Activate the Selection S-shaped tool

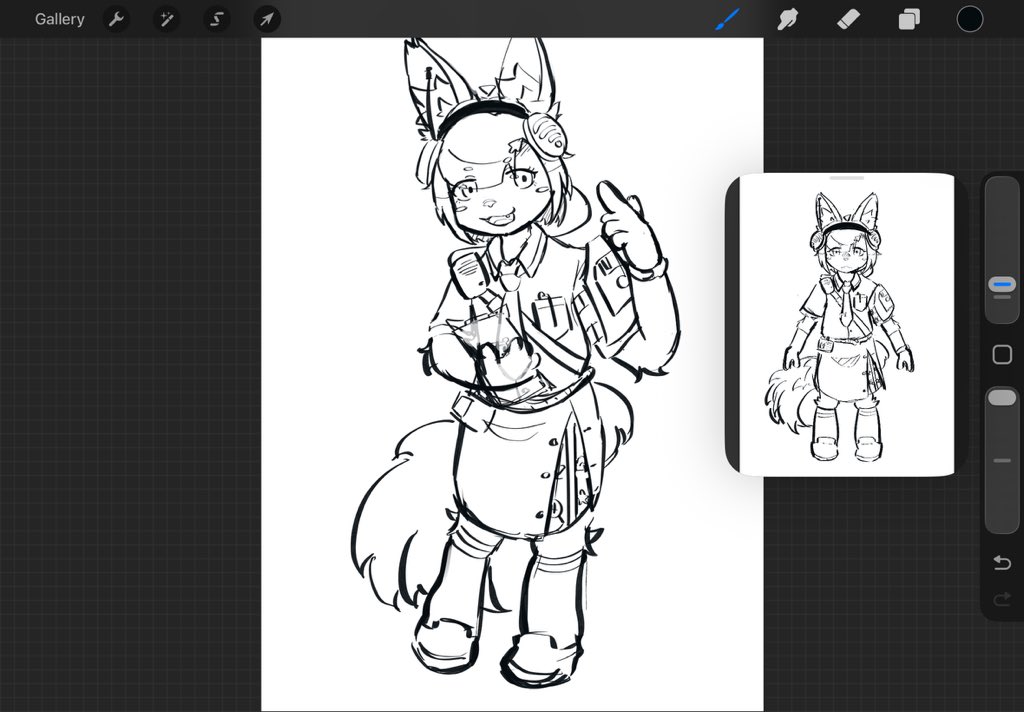pos(217,19)
